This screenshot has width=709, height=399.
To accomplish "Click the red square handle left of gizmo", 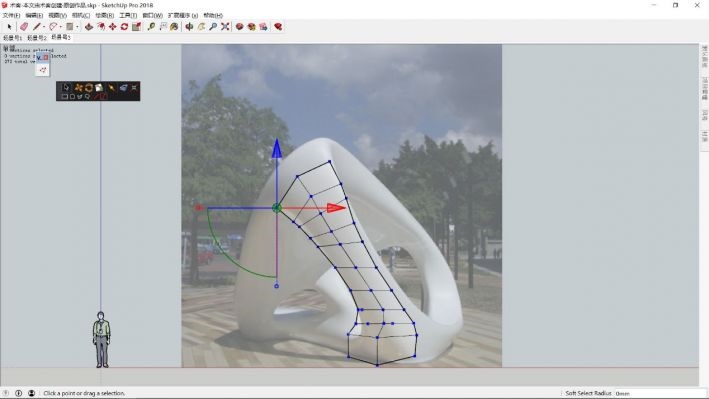I will point(198,208).
